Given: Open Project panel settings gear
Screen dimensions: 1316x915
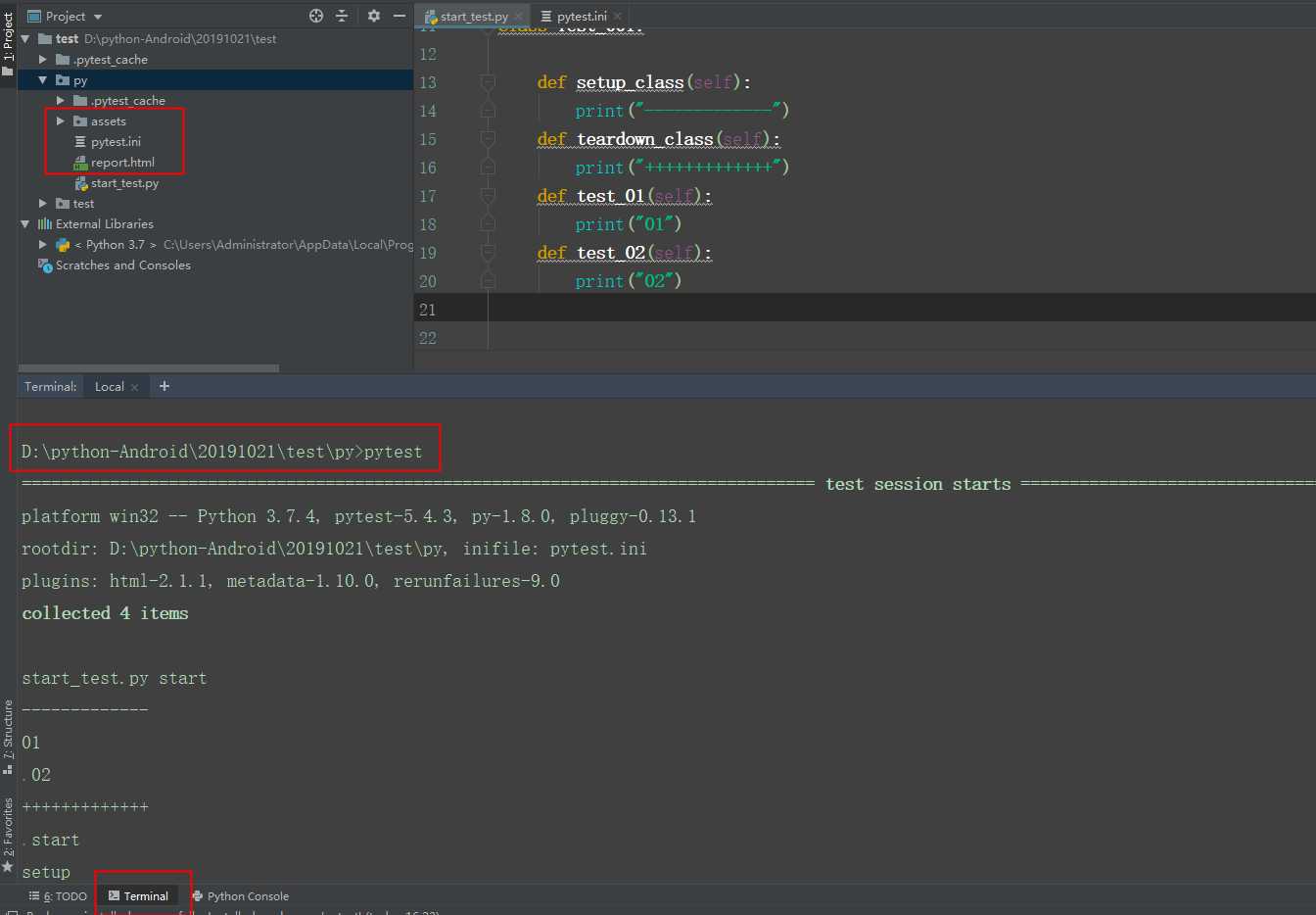Looking at the screenshot, I should pos(373,16).
